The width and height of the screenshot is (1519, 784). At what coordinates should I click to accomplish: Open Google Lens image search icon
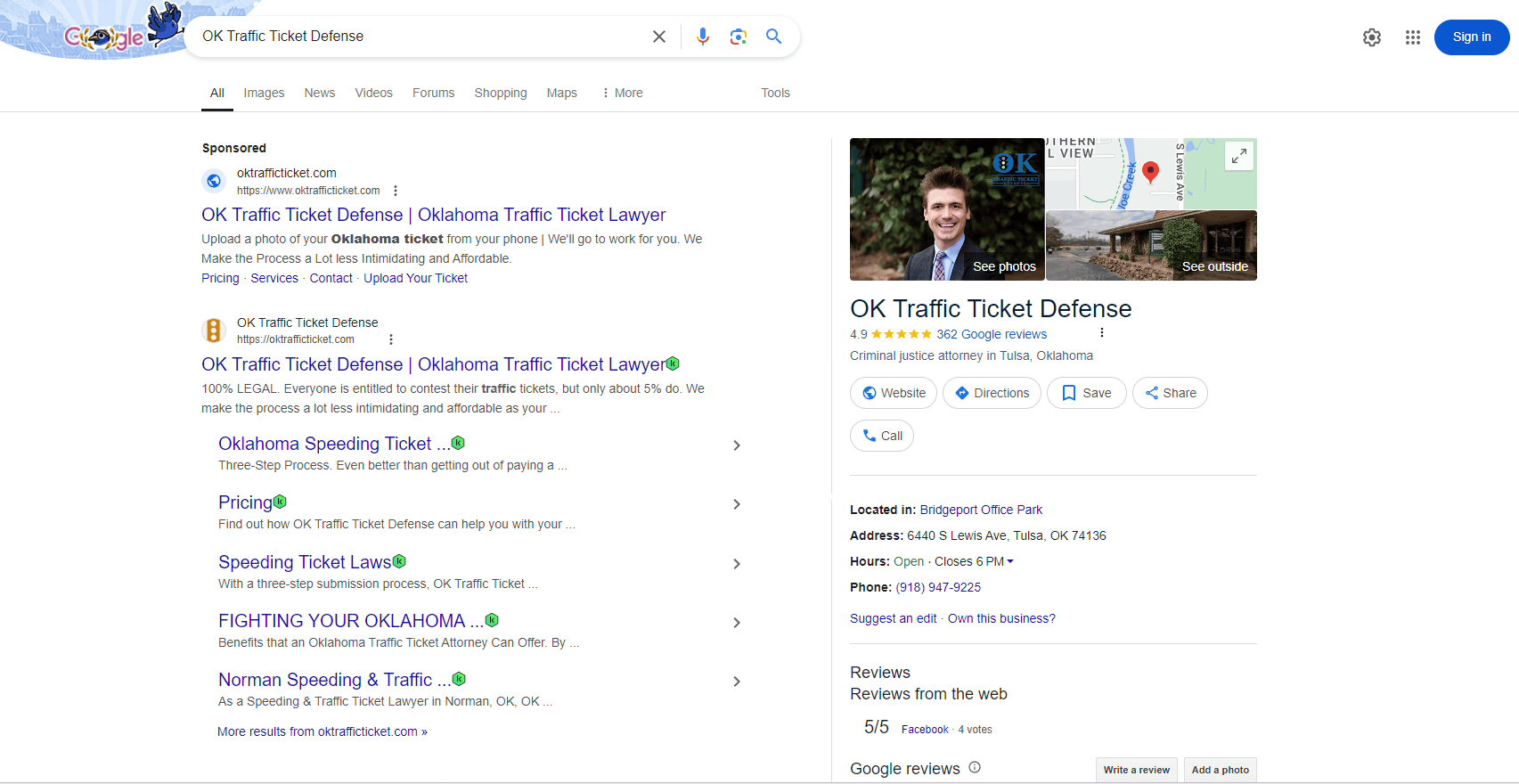coord(739,37)
